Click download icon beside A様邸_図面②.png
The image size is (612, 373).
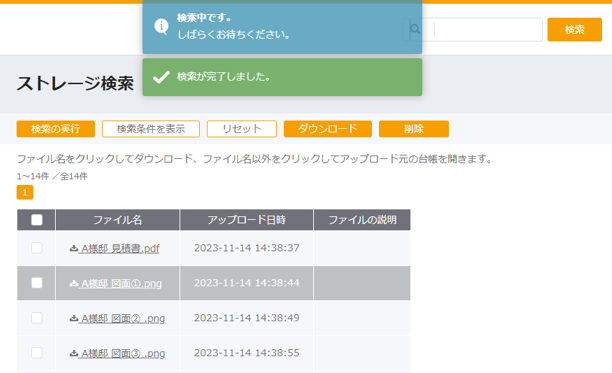coord(74,318)
